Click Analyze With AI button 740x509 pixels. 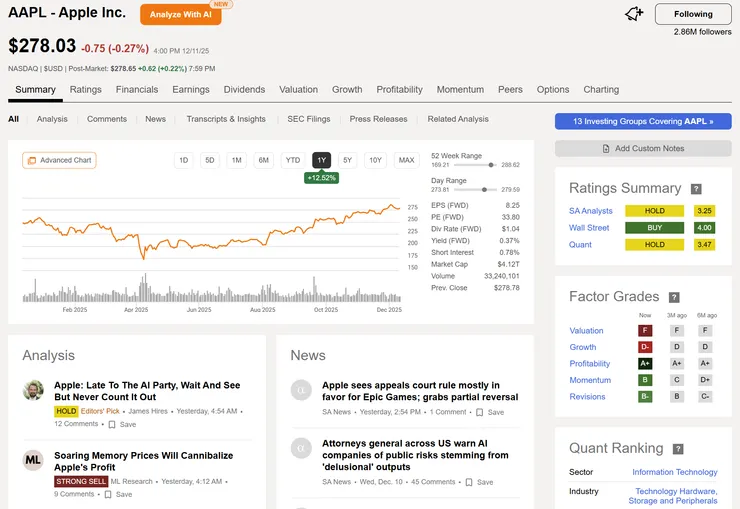[180, 15]
